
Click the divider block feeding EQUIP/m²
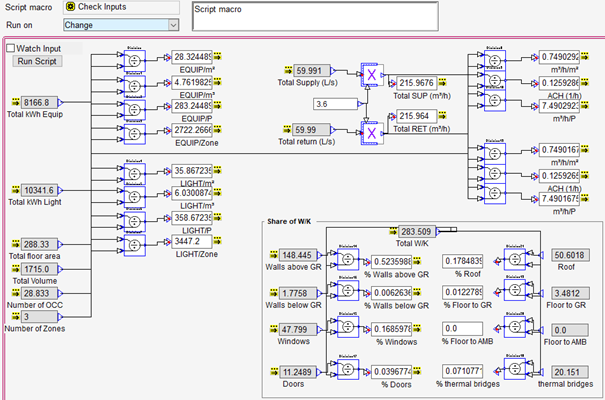point(132,59)
